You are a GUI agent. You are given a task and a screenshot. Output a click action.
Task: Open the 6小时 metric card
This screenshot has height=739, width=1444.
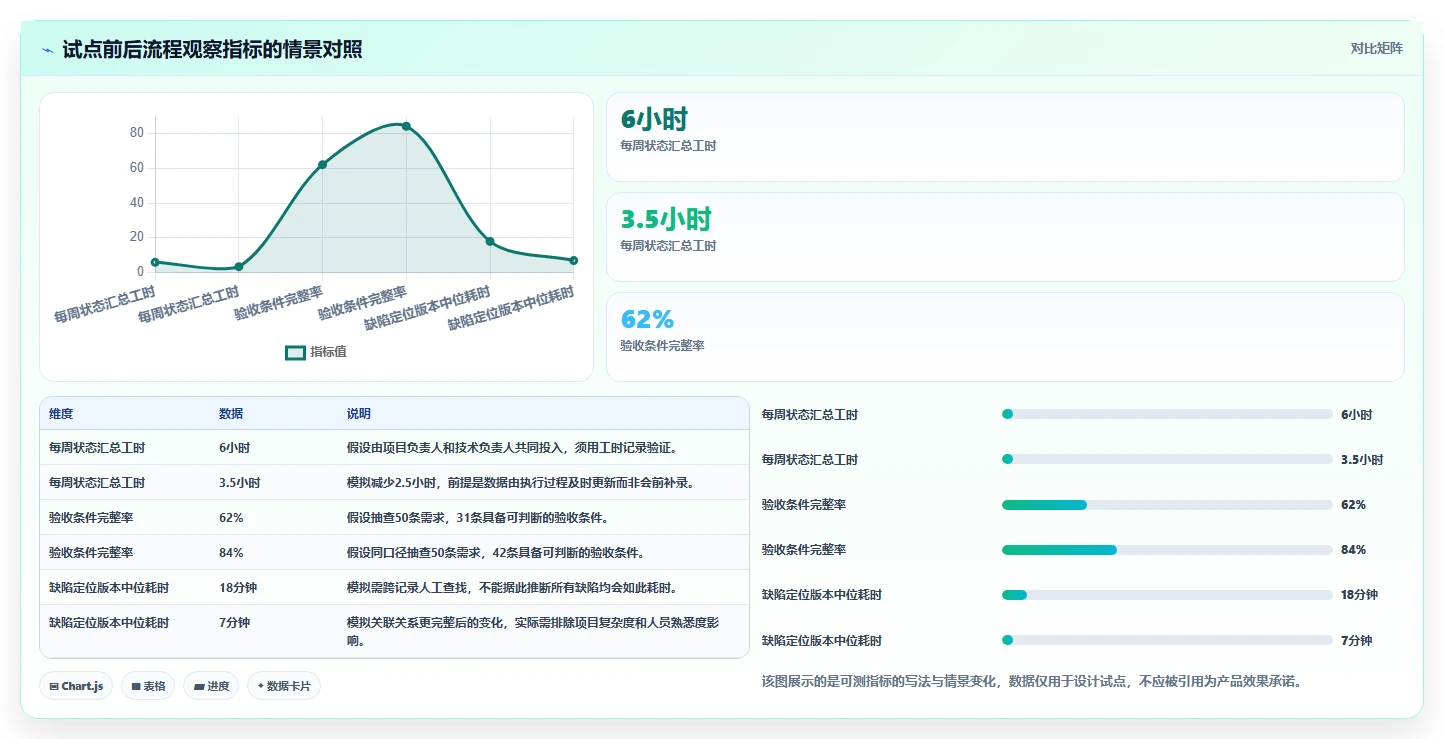(x=1005, y=137)
